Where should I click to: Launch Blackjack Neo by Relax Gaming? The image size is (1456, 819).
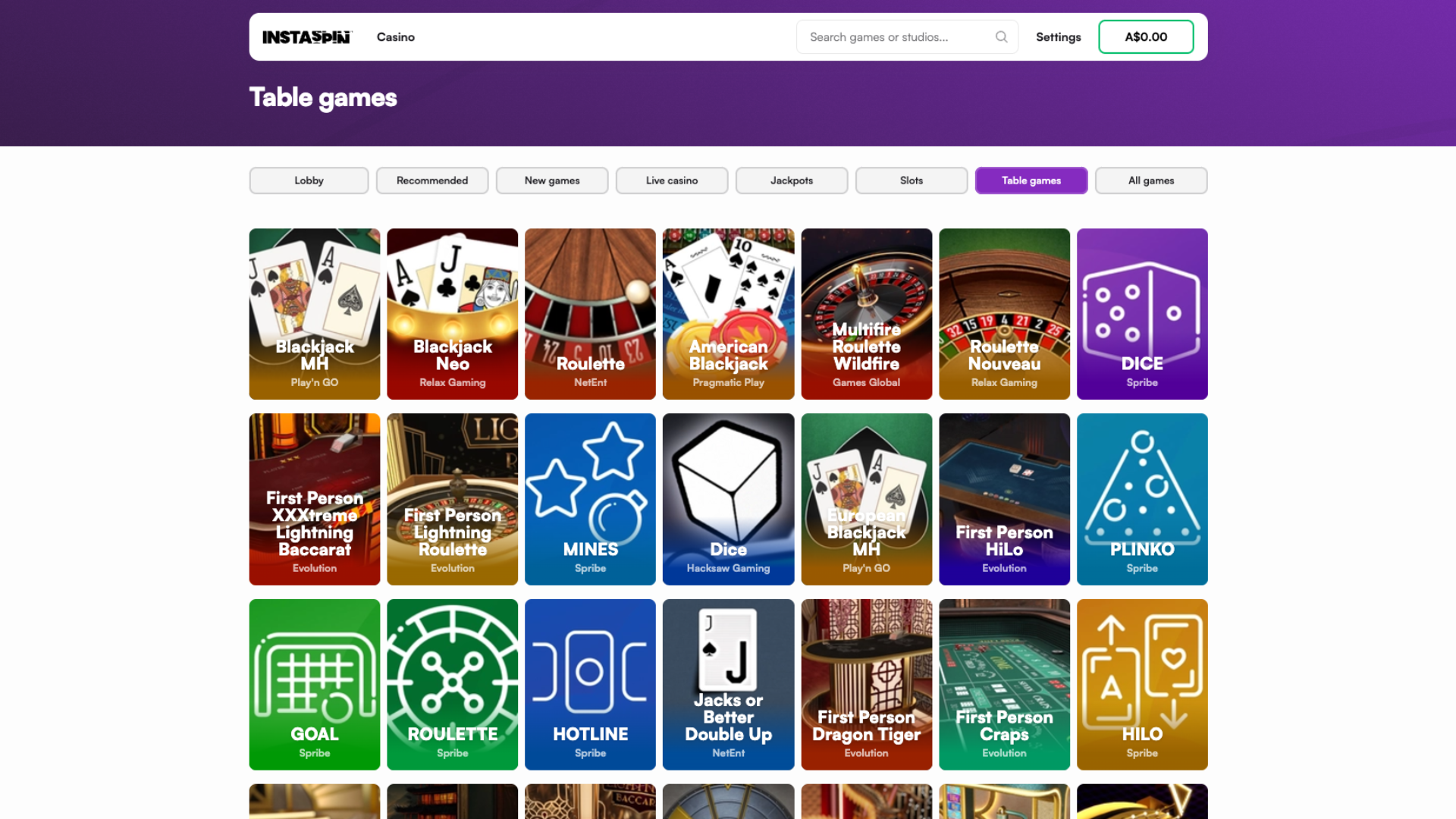pyautogui.click(x=453, y=314)
